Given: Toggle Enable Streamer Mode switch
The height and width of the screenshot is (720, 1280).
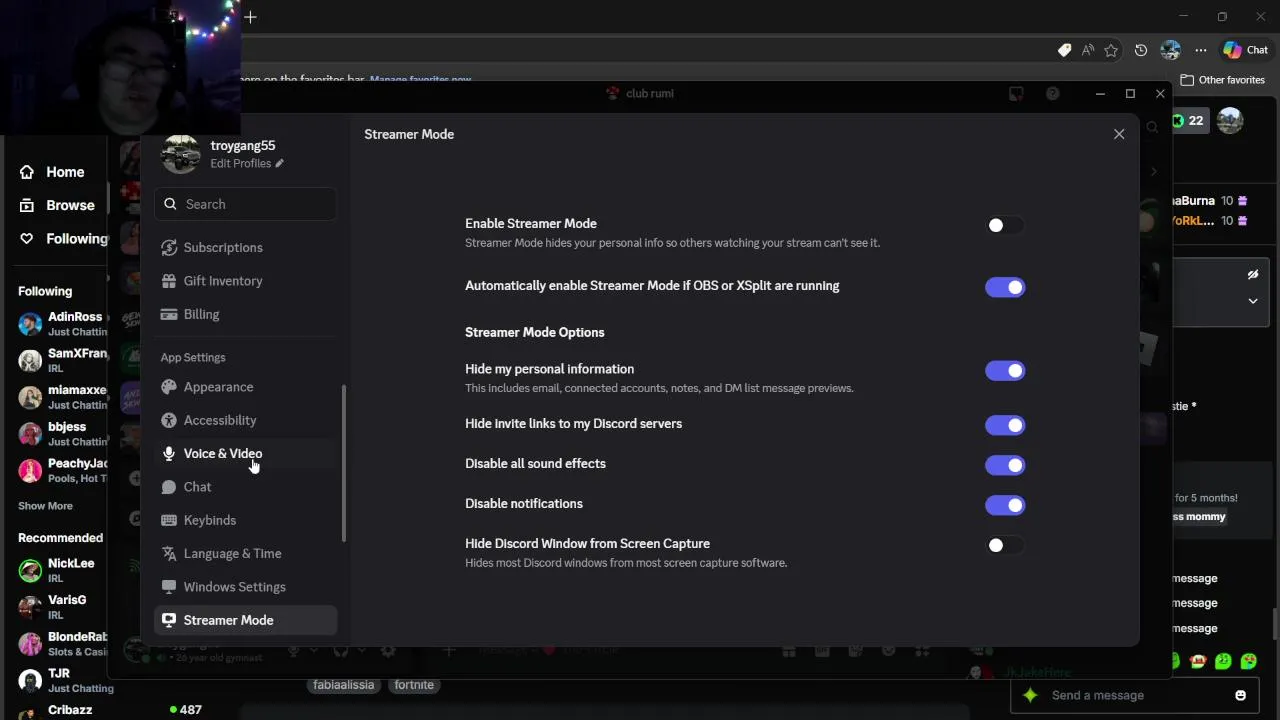Looking at the screenshot, I should 1005,225.
